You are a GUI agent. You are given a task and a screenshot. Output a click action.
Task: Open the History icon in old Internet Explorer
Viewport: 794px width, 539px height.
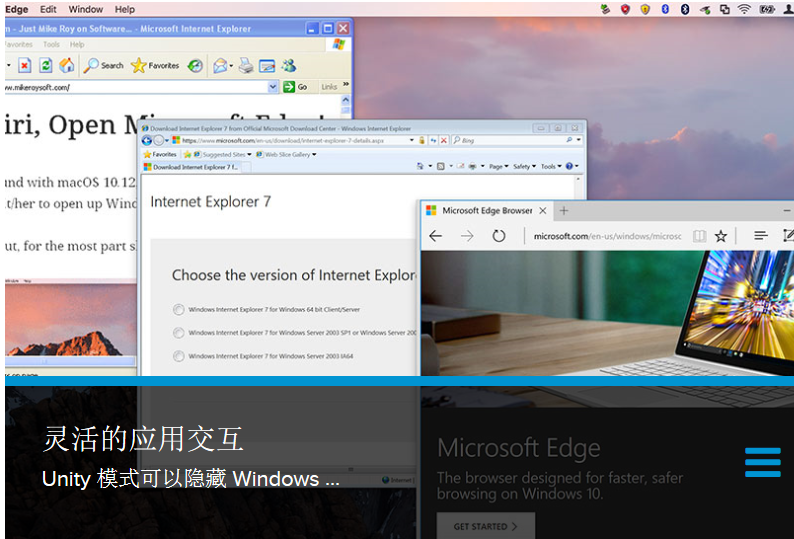click(195, 65)
